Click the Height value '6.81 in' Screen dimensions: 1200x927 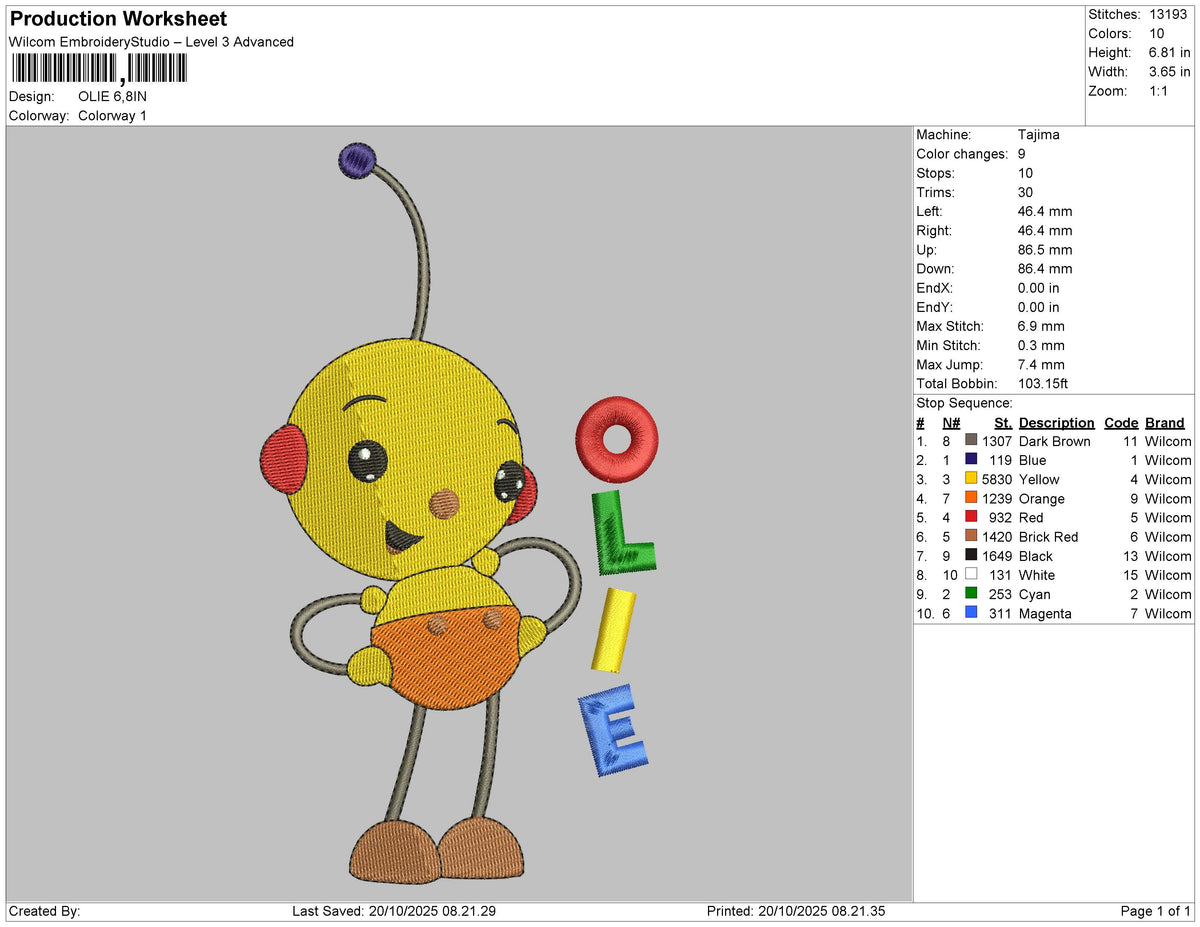point(1170,52)
